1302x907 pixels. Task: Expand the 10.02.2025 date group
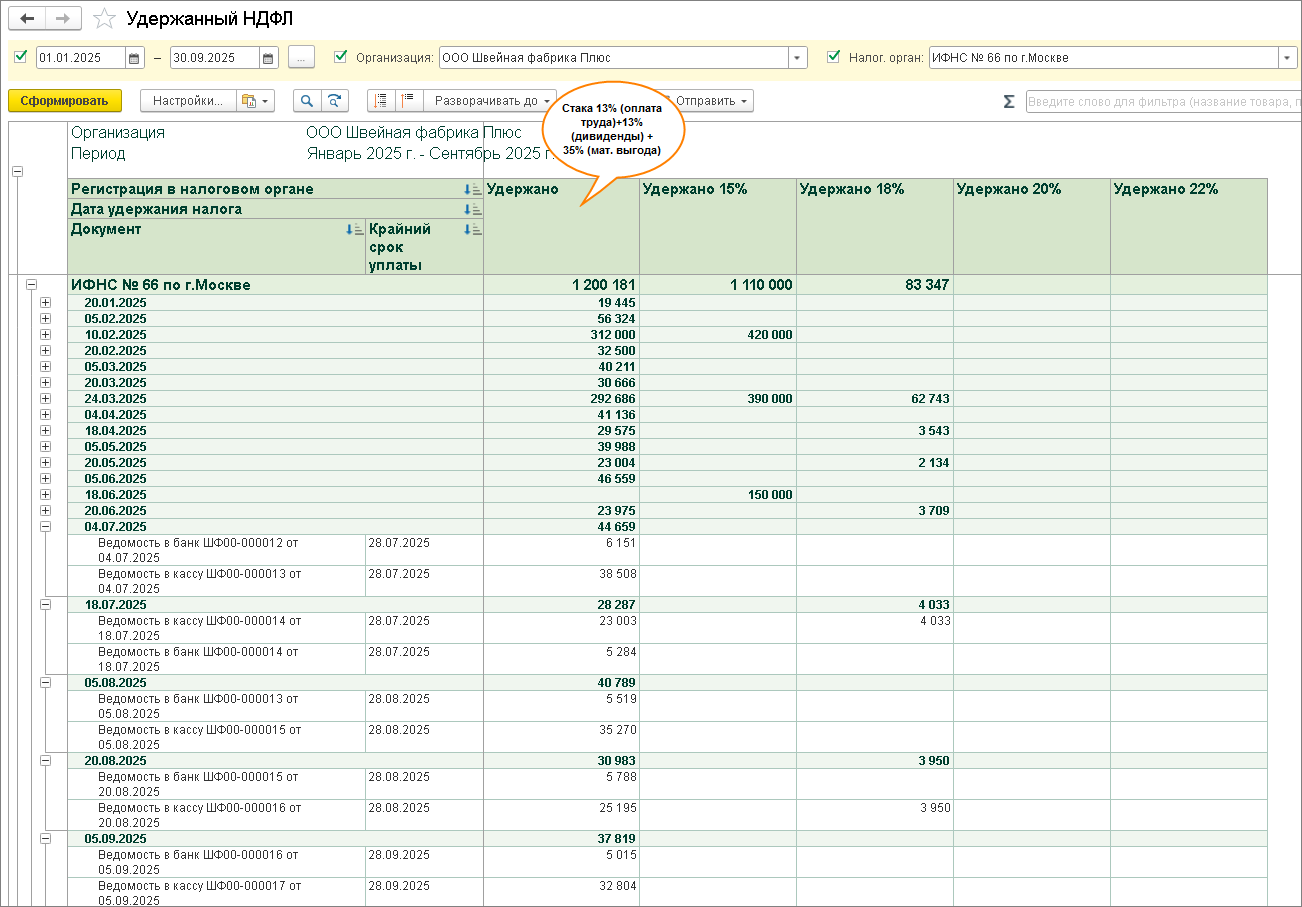pyautogui.click(x=45, y=334)
